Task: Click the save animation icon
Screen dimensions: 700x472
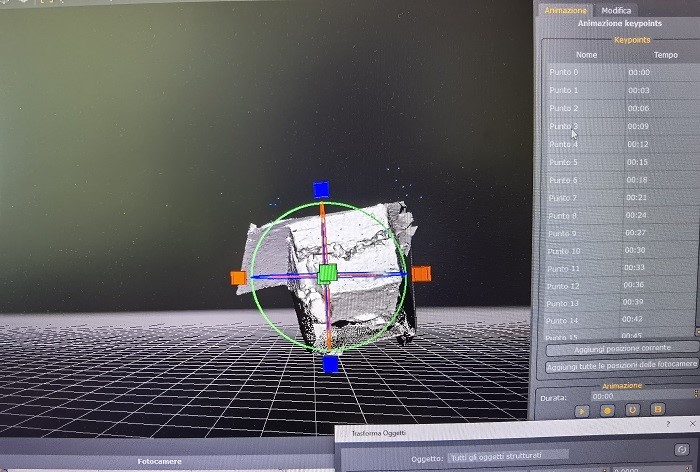Action: (x=658, y=409)
